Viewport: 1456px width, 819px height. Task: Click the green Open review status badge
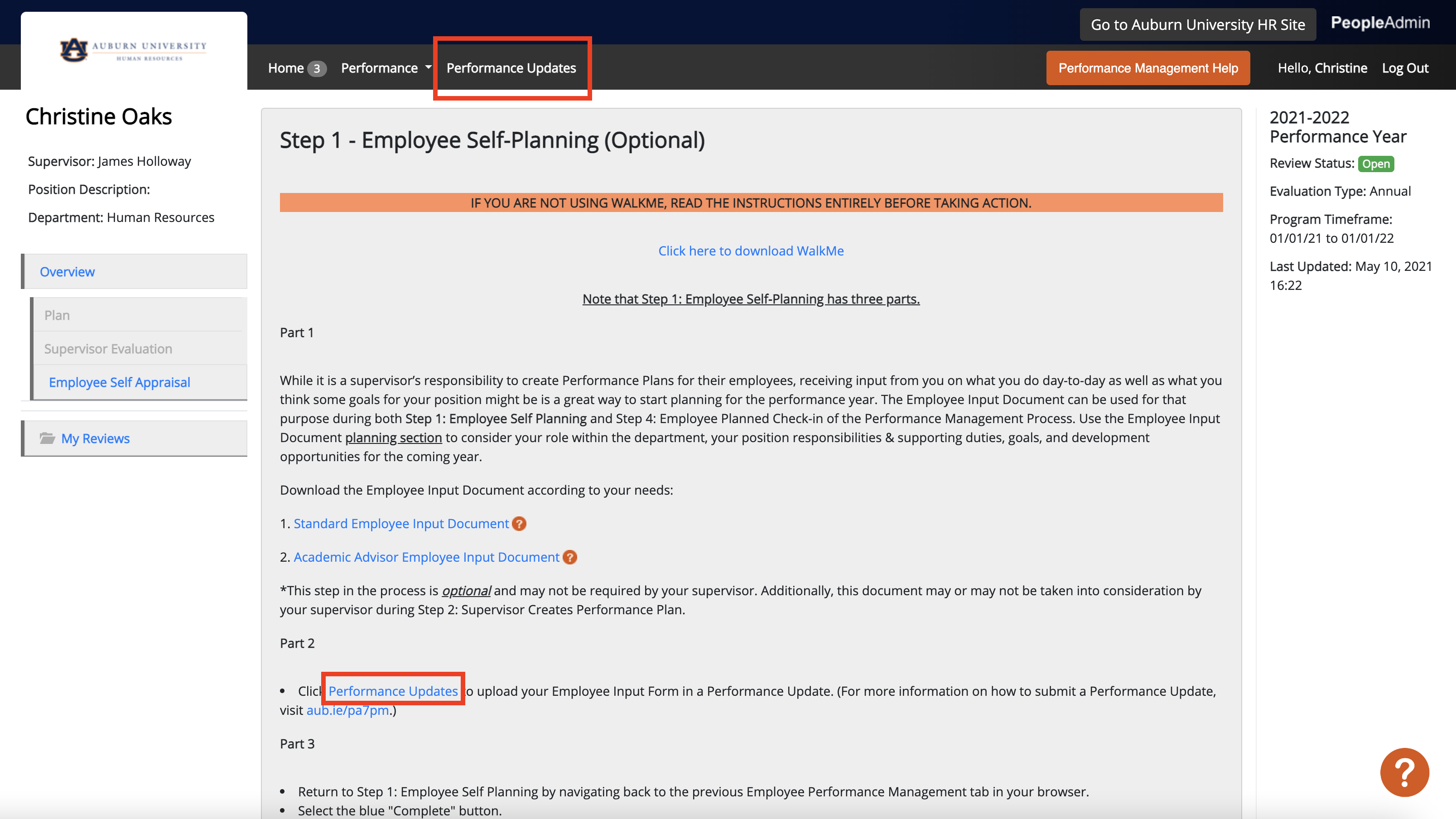tap(1376, 164)
